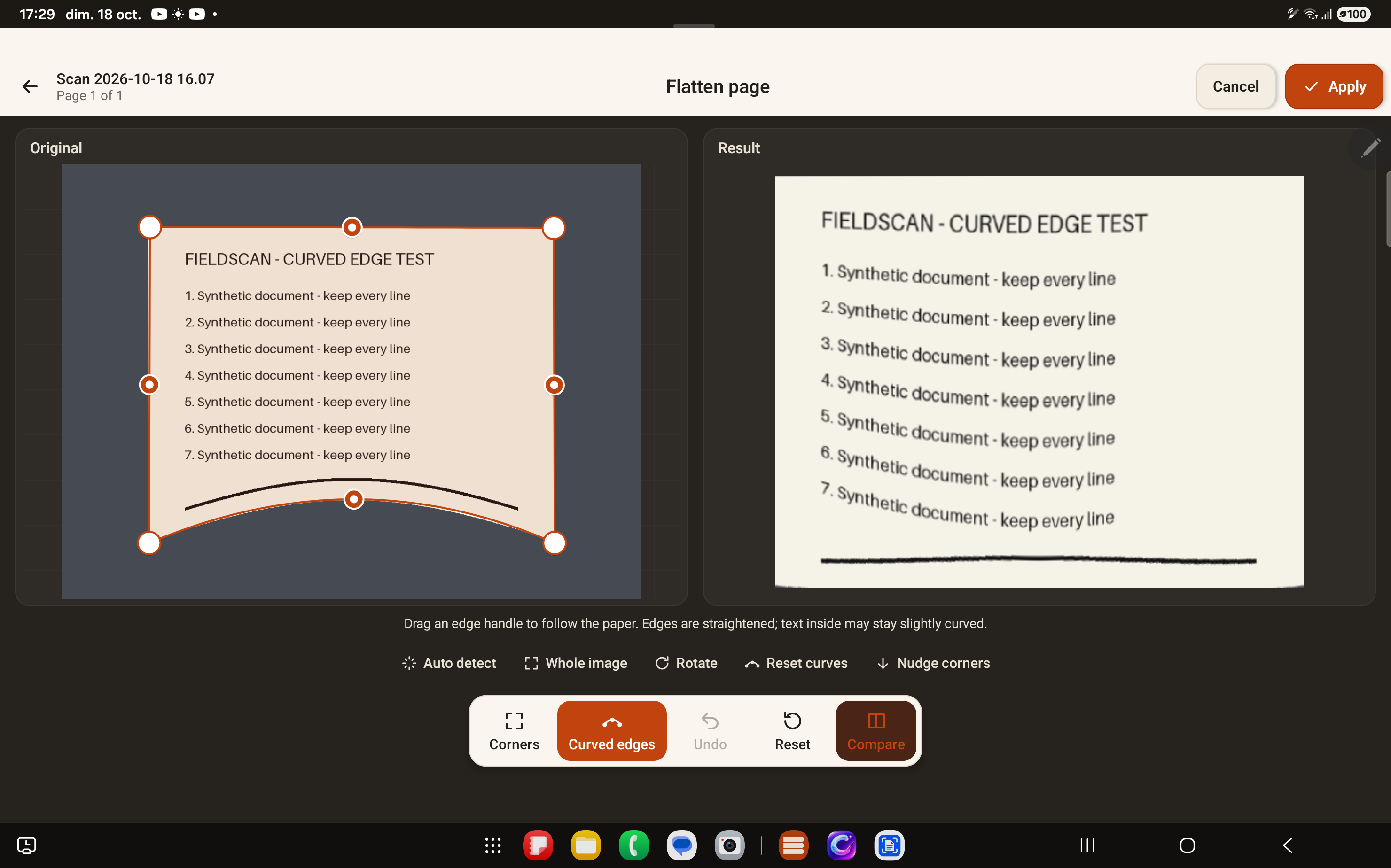1391x868 pixels.
Task: Undo the last adjustment
Action: point(710,731)
